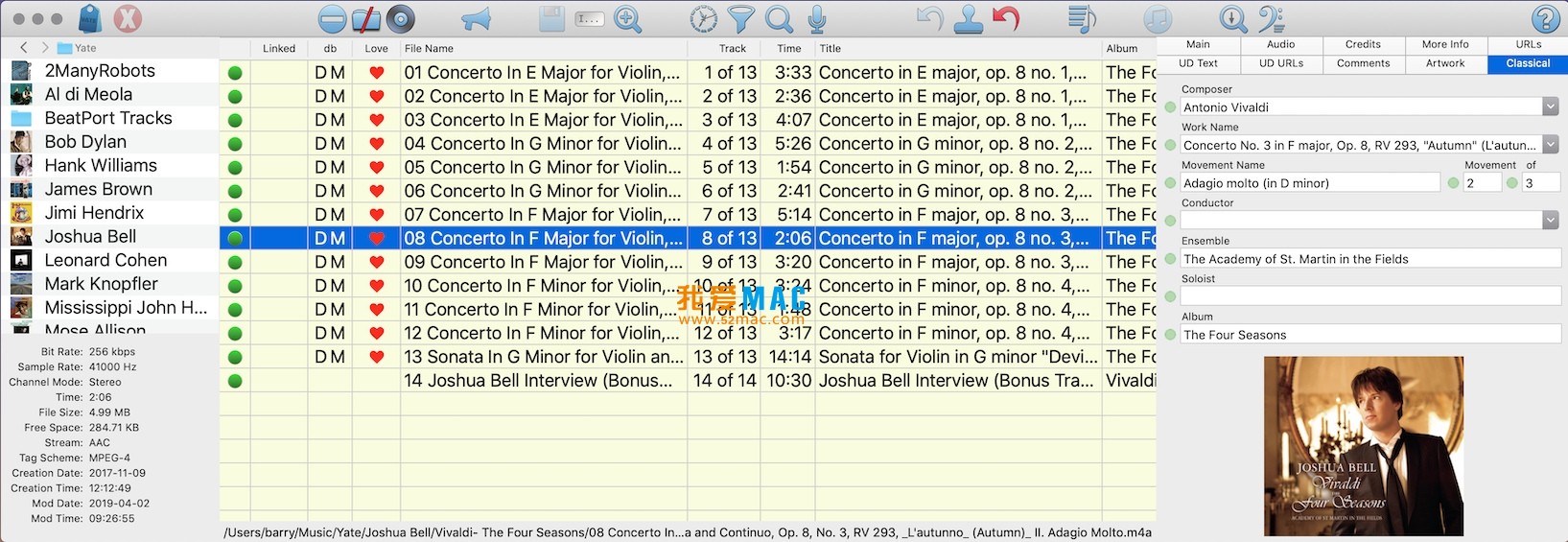
Task: Click the rubber stamp icon
Action: 969,18
